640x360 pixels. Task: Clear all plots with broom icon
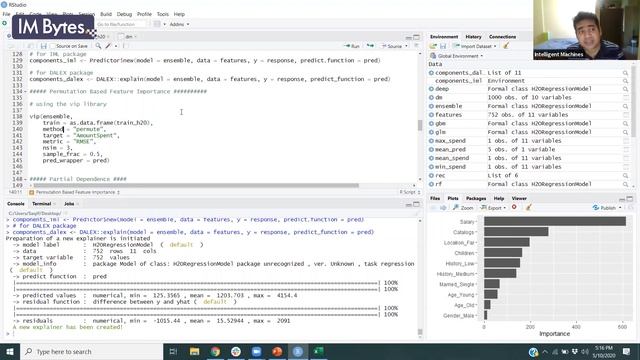point(528,207)
